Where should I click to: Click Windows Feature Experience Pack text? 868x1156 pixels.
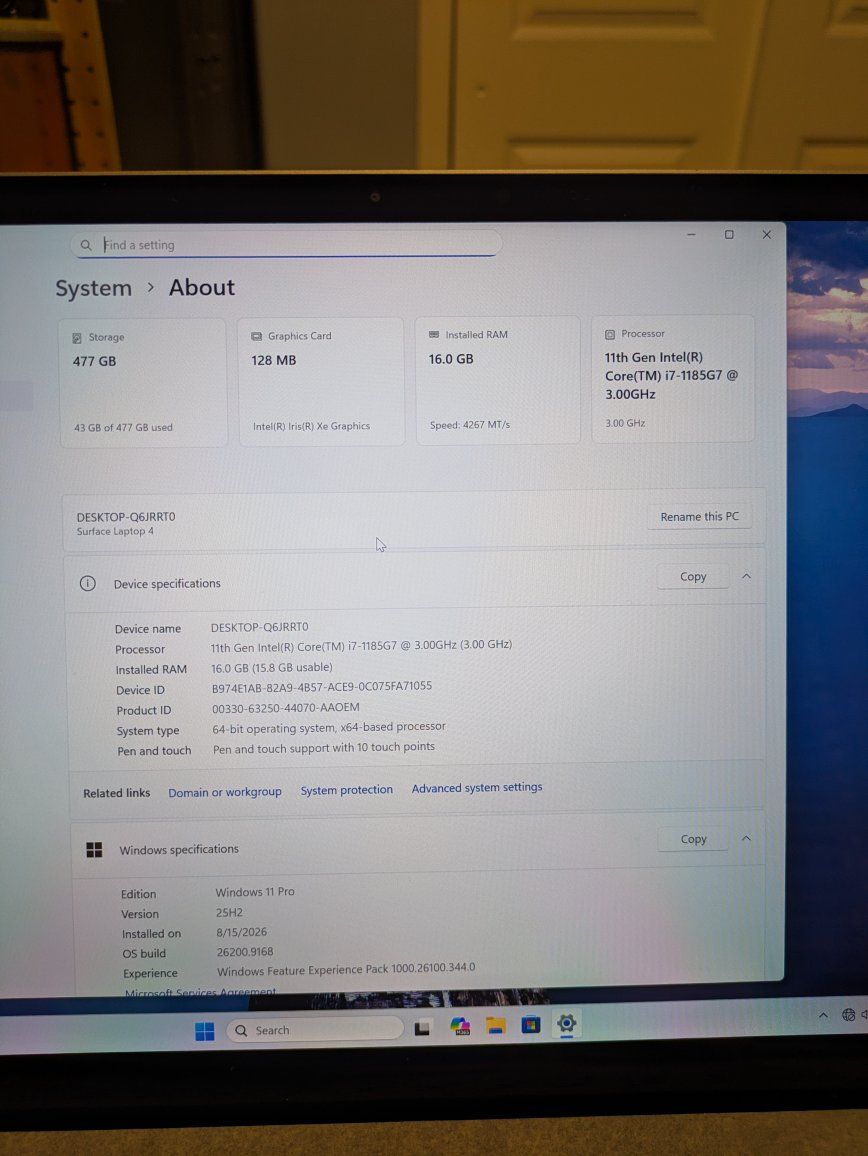pos(346,969)
